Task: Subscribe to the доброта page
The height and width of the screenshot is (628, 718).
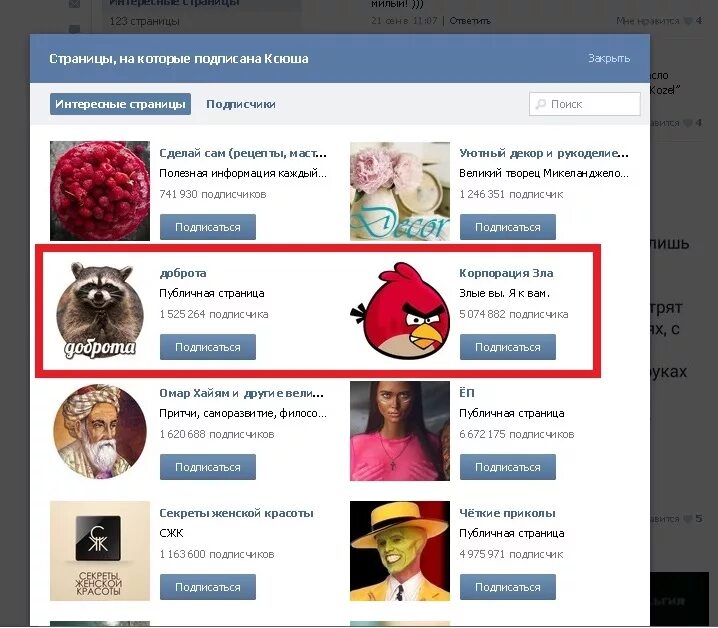Action: pos(208,347)
